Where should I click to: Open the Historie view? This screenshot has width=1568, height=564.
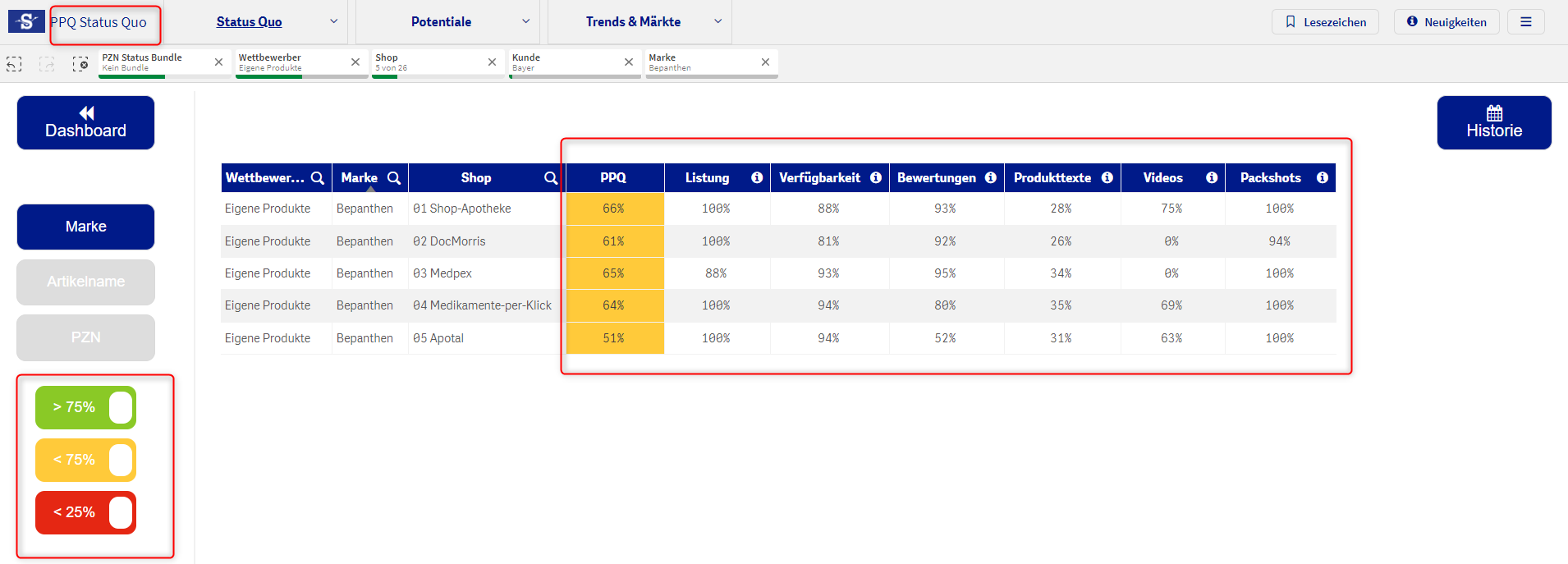(1493, 123)
